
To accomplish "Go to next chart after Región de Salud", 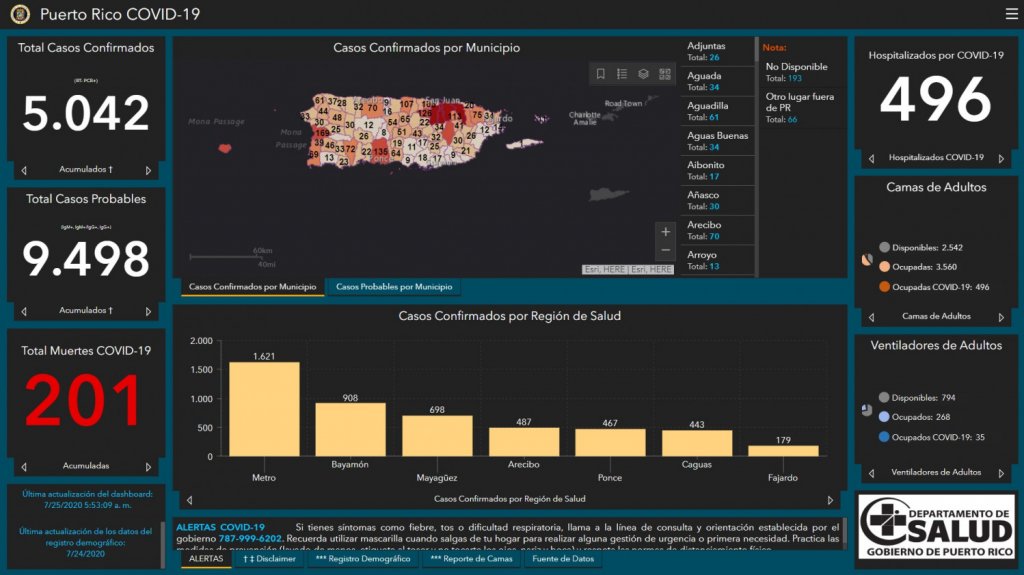I will (830, 499).
